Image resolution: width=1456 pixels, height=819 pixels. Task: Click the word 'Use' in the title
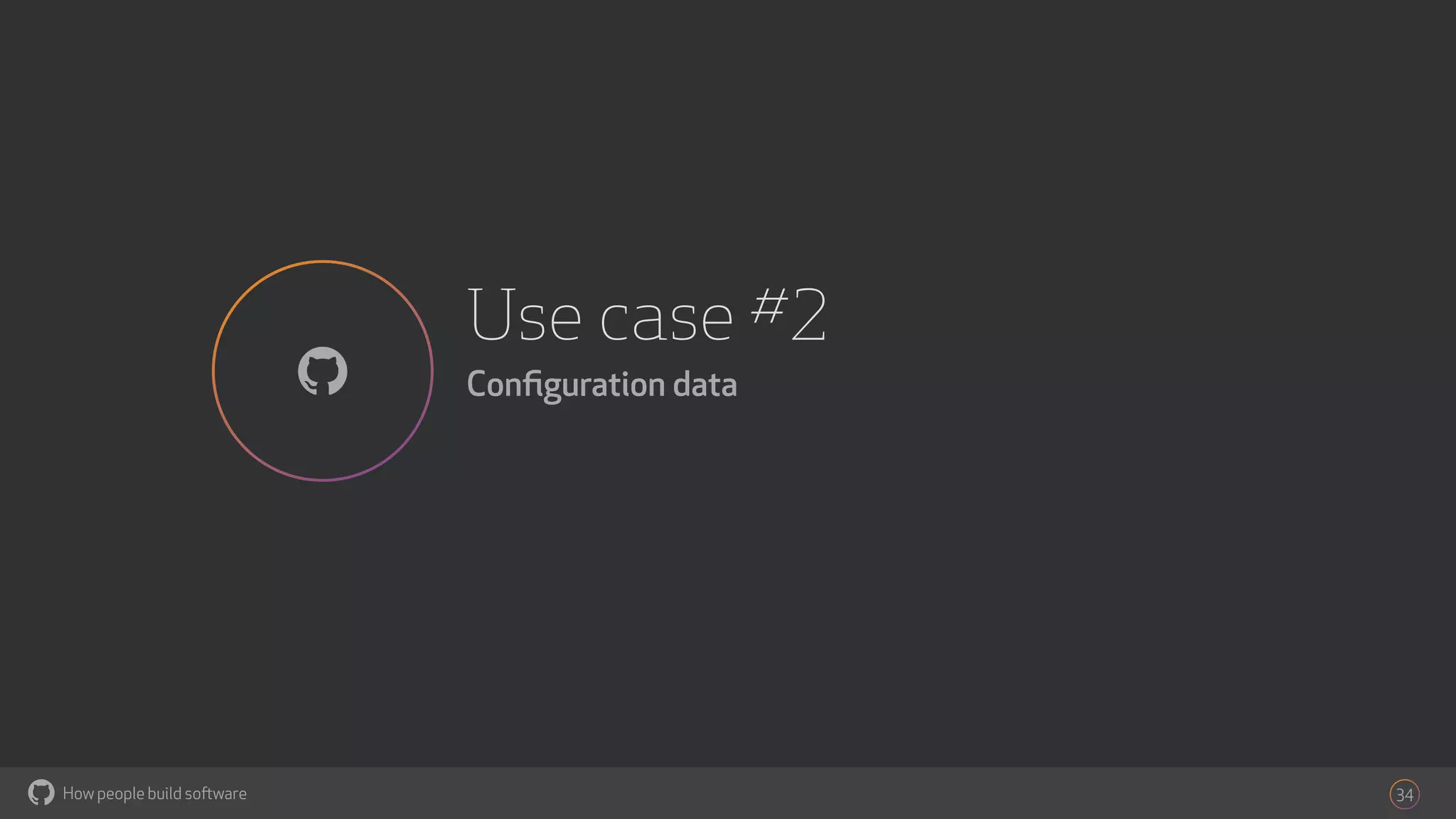pos(524,314)
